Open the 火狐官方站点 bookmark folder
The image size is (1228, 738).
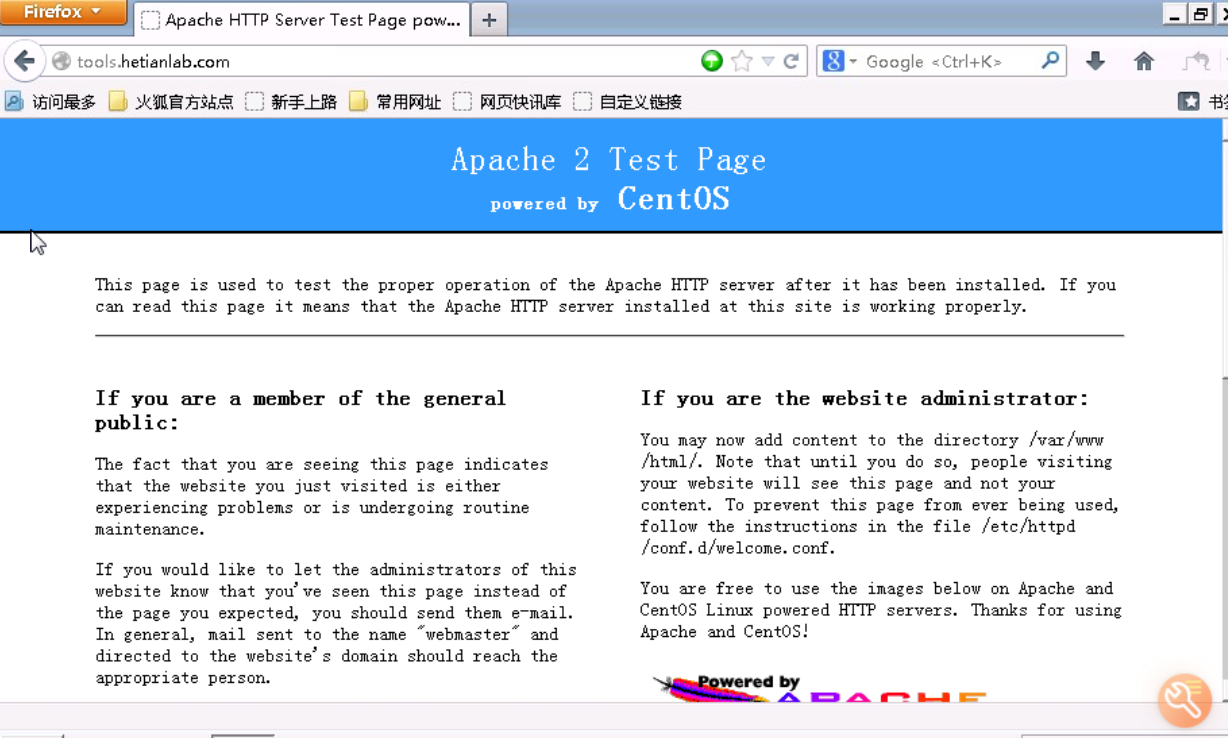pyautogui.click(x=171, y=101)
